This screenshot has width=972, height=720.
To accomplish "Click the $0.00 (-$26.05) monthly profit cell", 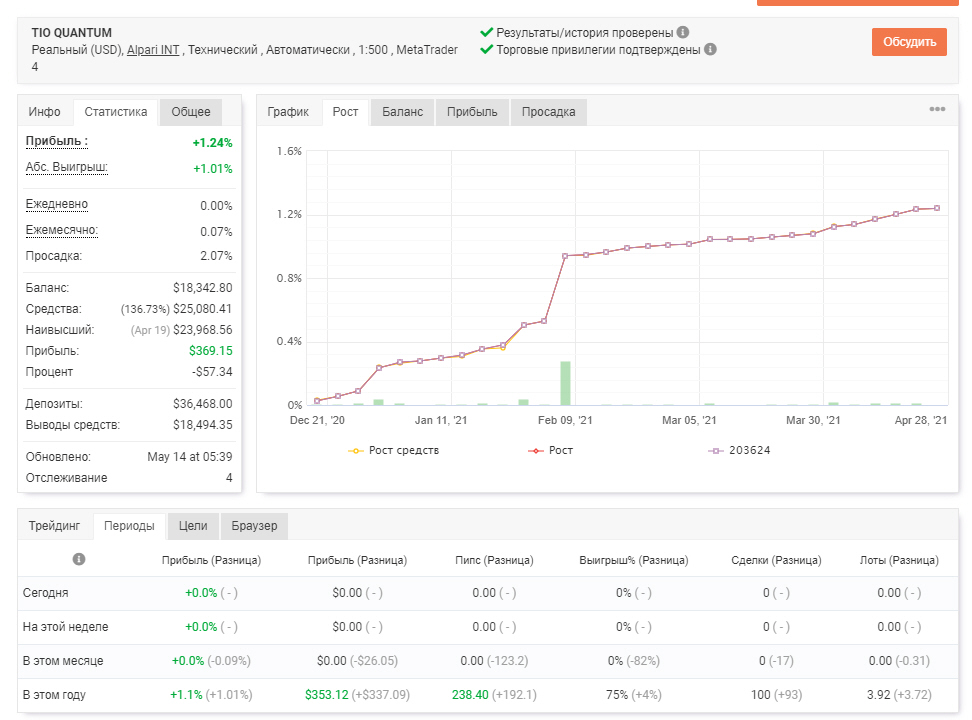I will click(x=357, y=661).
